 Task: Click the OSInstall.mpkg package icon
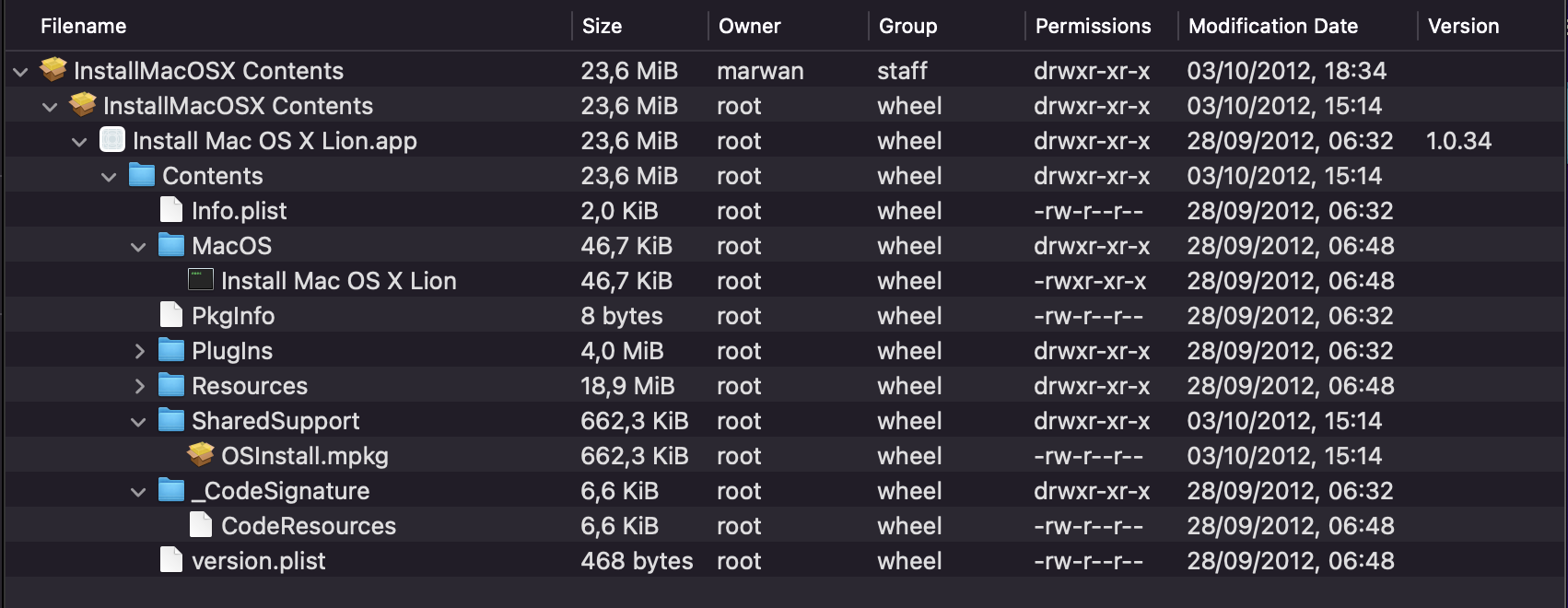click(201, 455)
